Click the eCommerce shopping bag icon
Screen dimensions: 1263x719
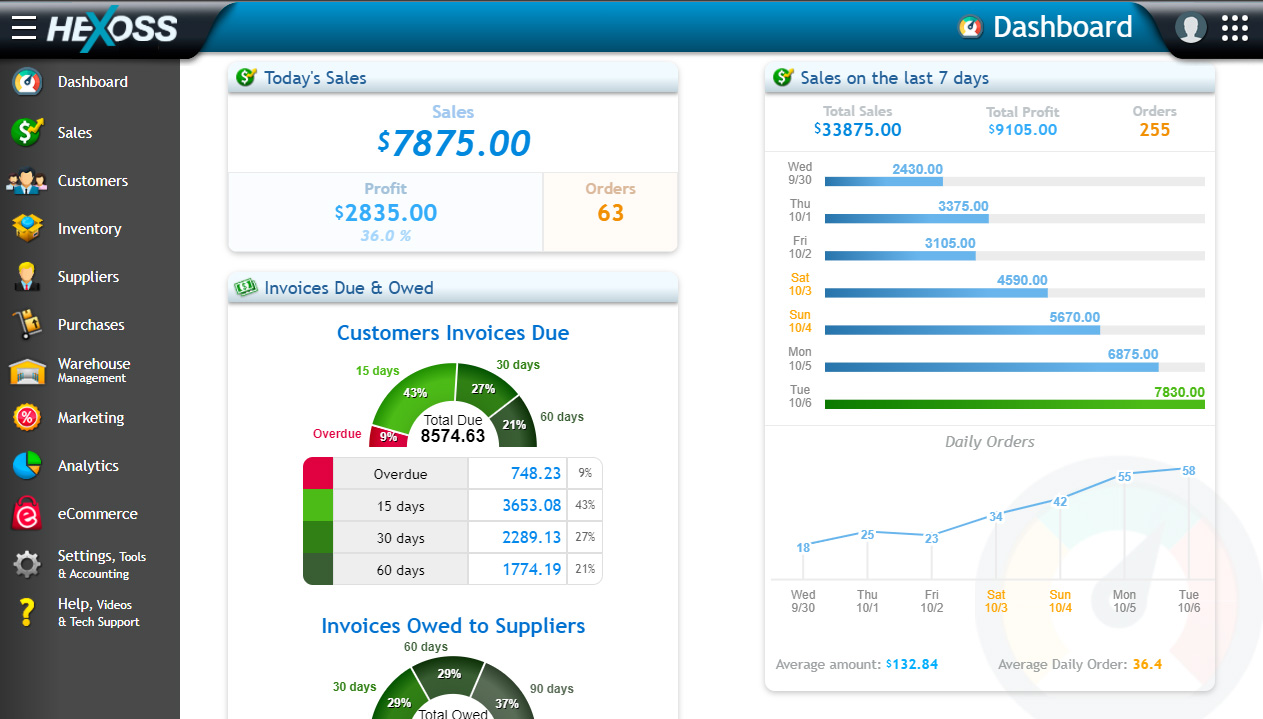27,514
